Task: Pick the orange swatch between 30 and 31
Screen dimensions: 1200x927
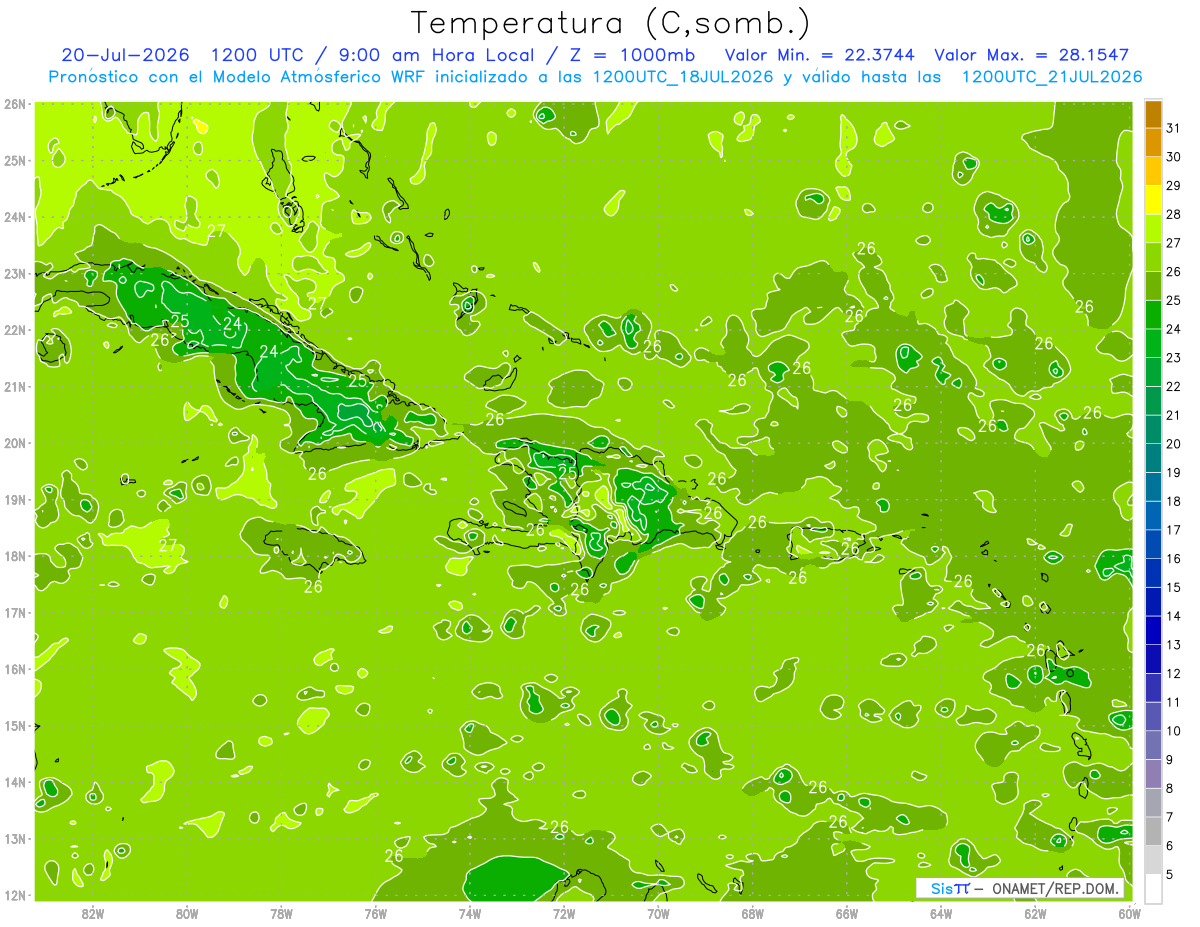Action: point(1153,142)
